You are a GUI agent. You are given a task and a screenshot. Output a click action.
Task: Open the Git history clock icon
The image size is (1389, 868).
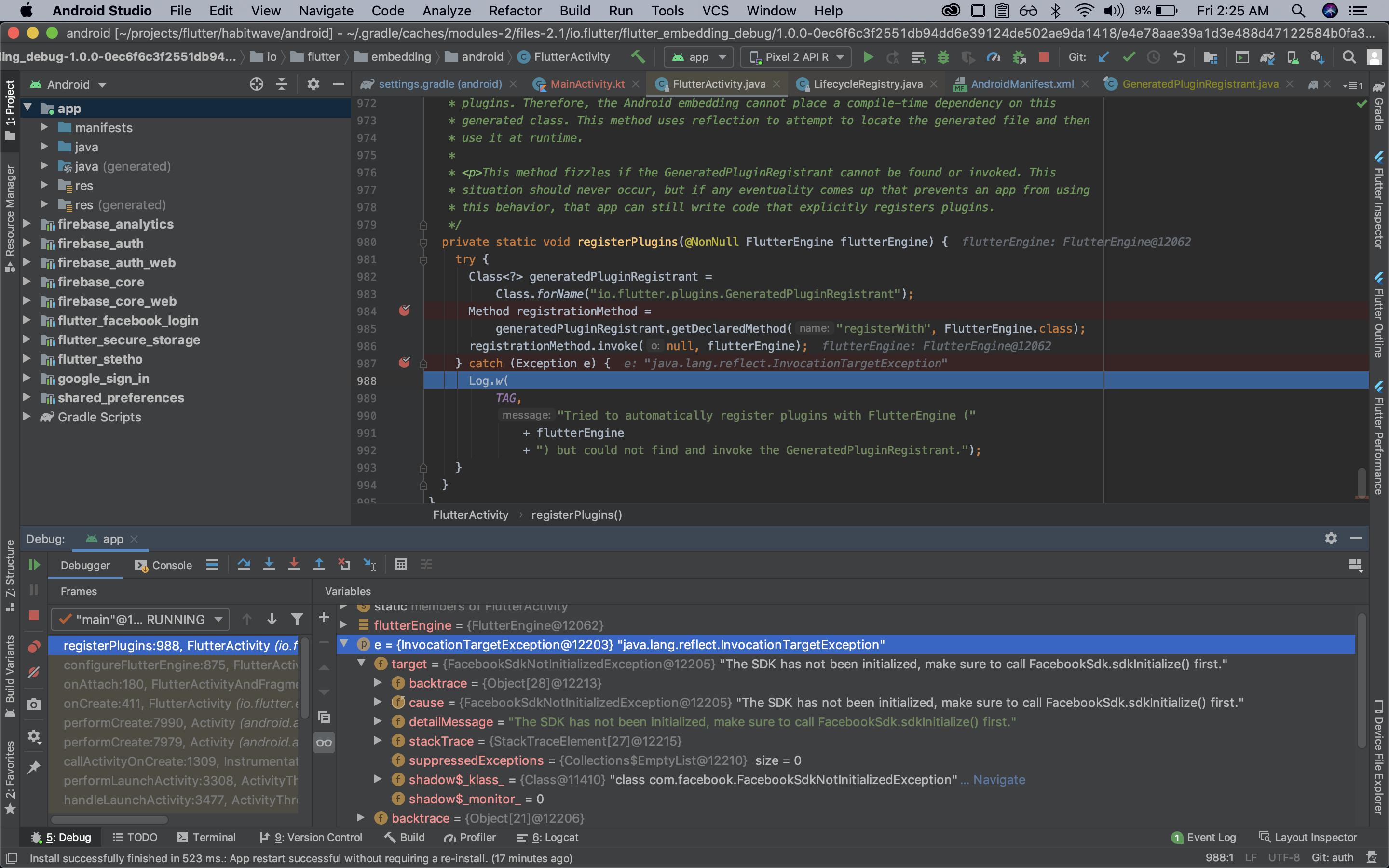coord(1154,57)
